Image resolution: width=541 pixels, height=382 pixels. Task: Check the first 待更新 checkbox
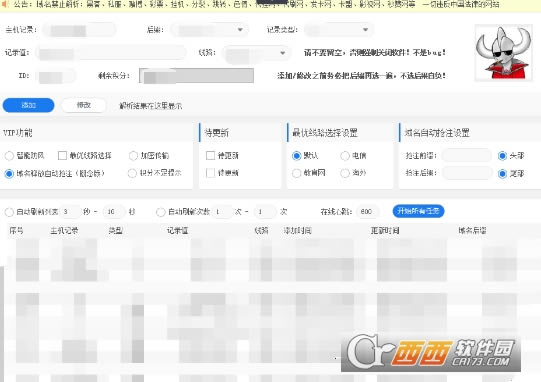pos(210,156)
